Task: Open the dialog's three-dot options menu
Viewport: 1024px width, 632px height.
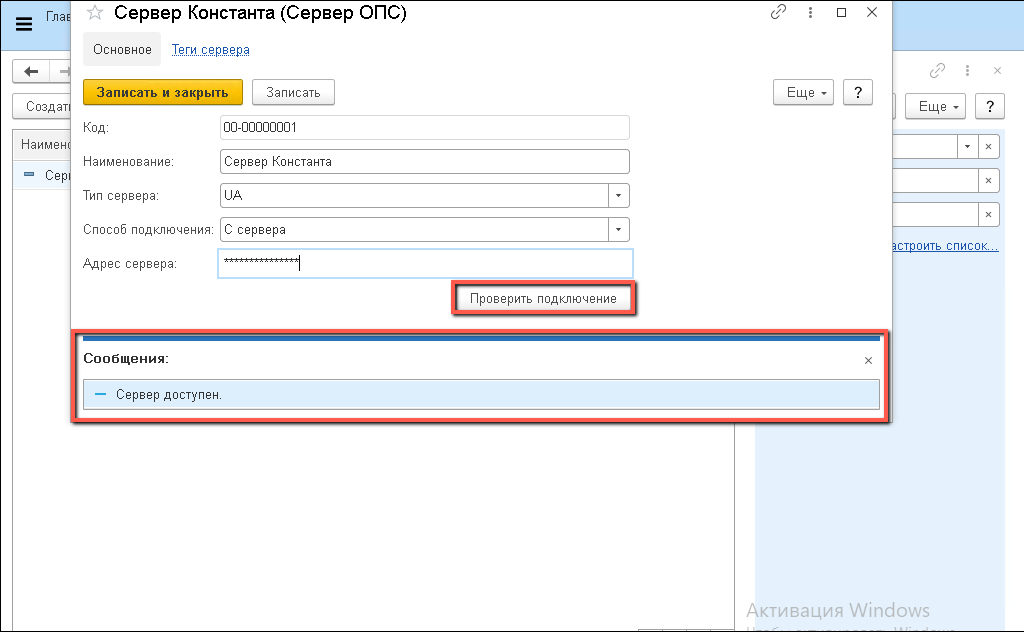Action: point(809,13)
